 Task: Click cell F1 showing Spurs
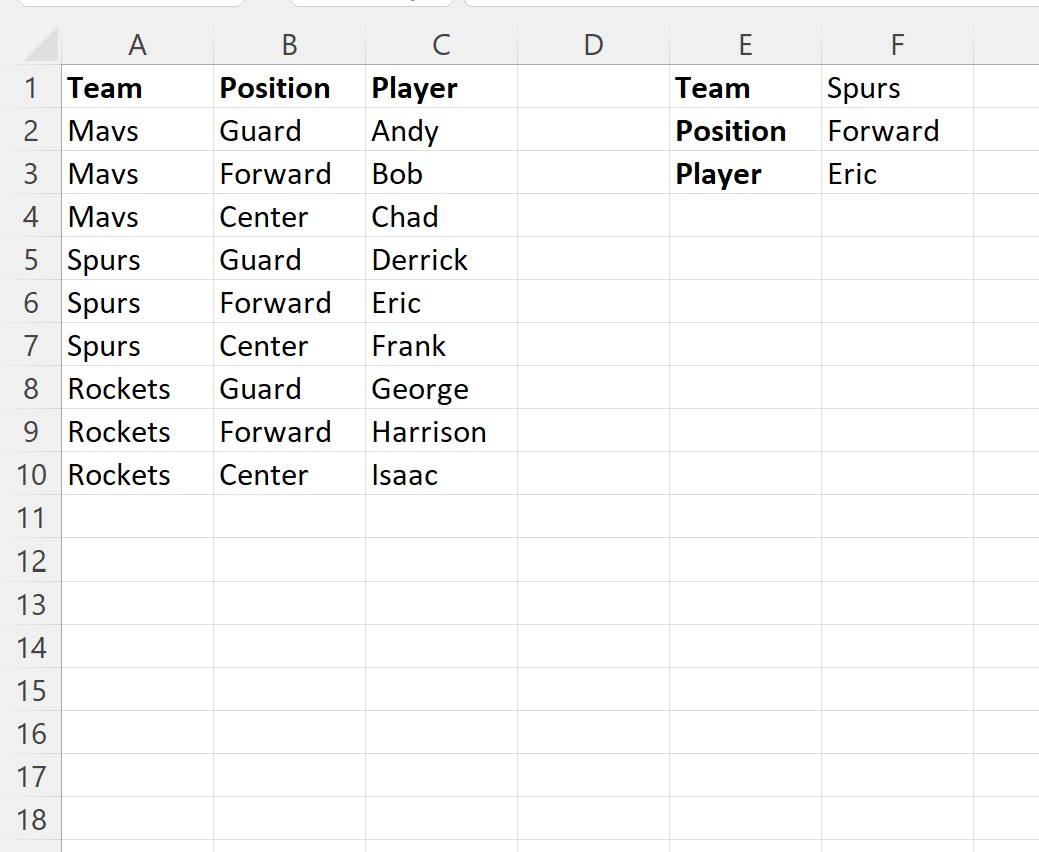897,87
